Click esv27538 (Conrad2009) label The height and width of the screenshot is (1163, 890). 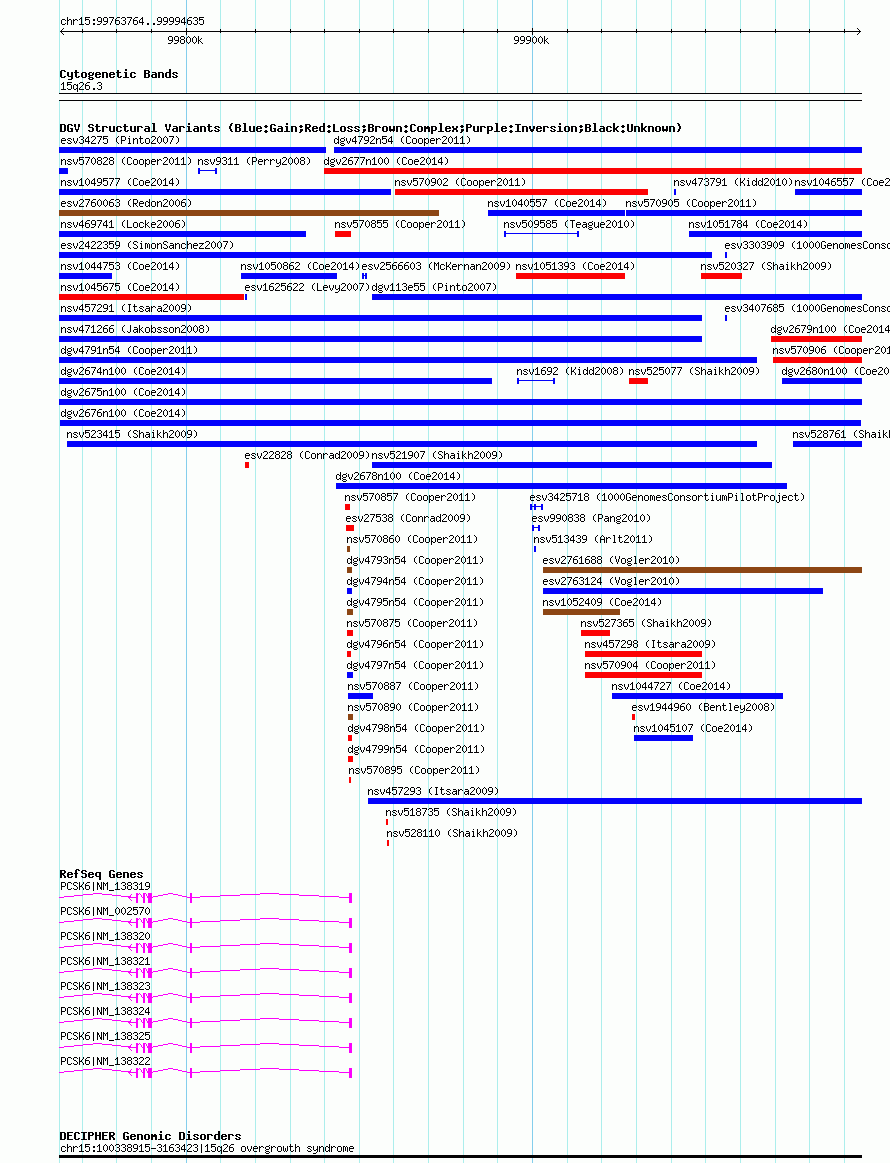pyautogui.click(x=408, y=518)
